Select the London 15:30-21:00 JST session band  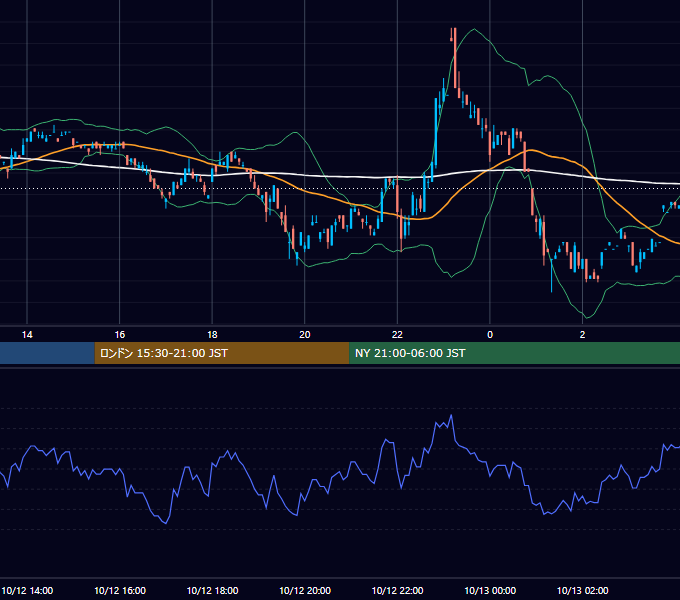click(222, 353)
